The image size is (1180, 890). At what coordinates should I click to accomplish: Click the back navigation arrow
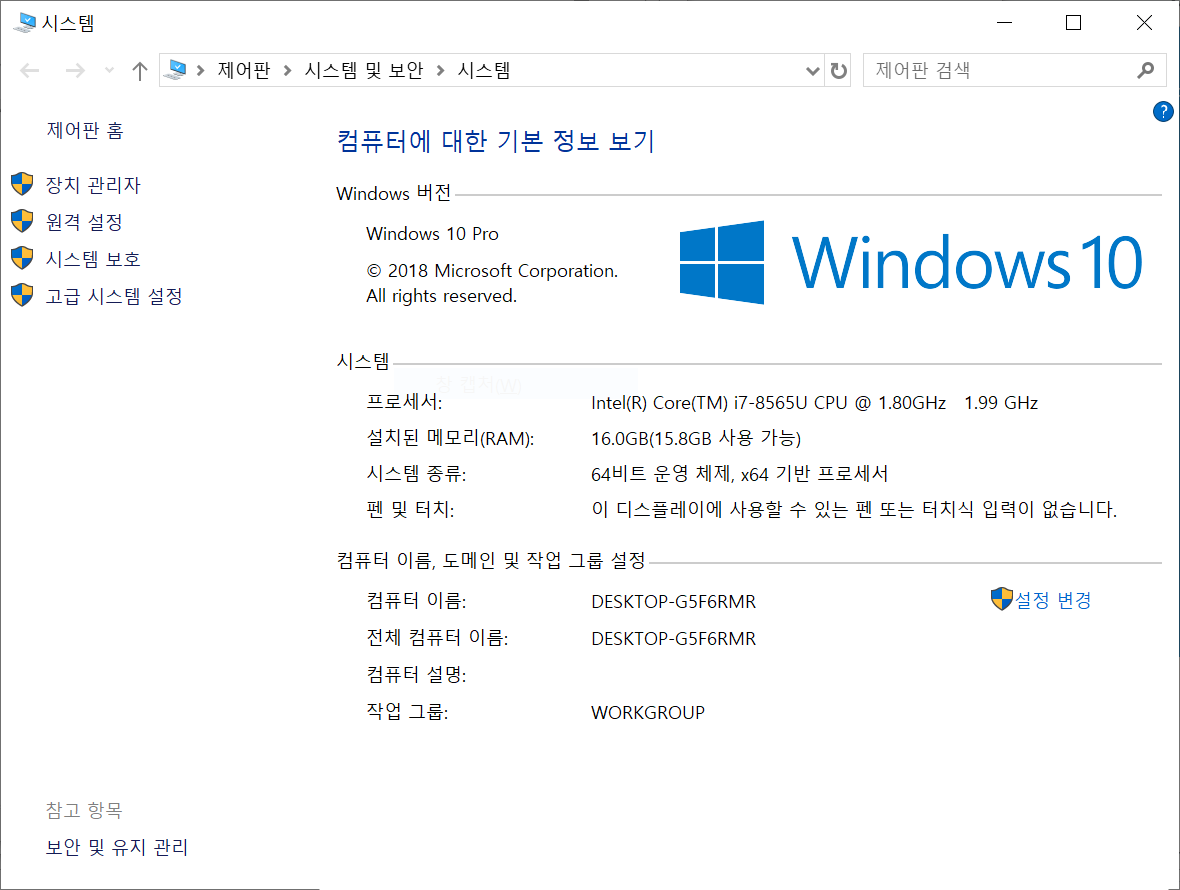click(30, 71)
